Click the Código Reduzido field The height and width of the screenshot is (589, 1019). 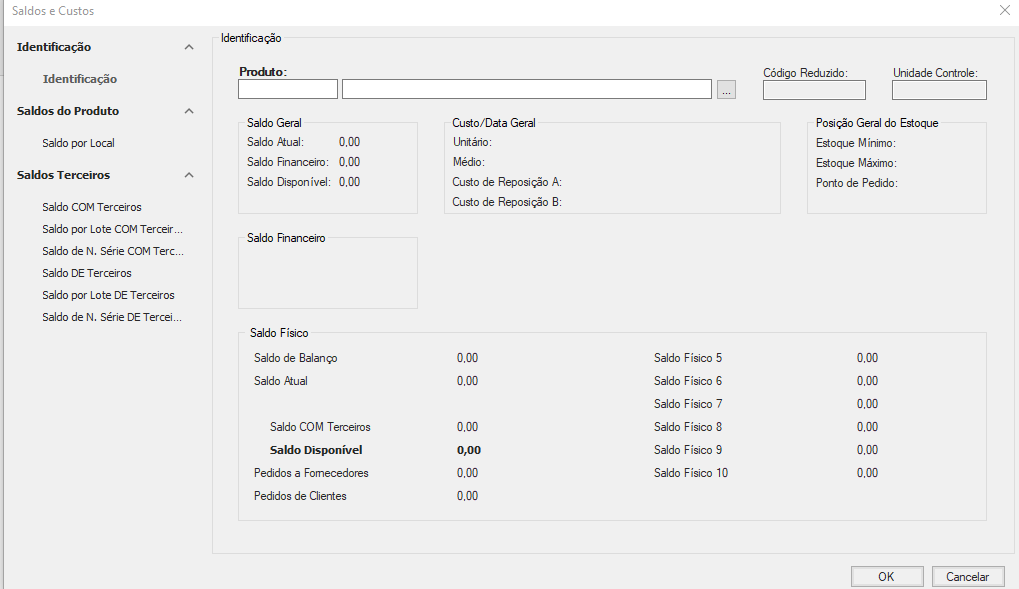814,91
